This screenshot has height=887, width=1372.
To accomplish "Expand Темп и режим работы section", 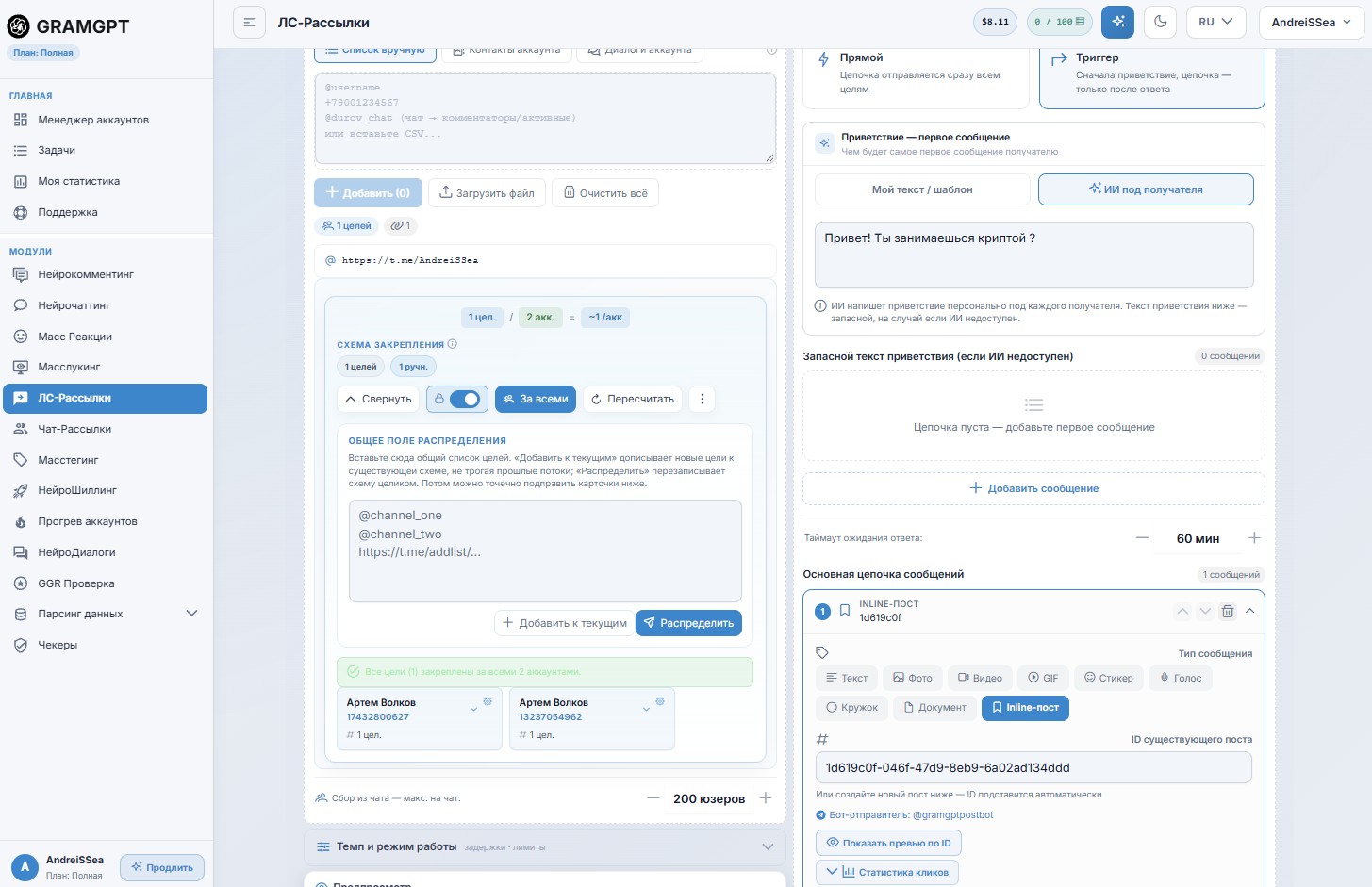I will (545, 846).
